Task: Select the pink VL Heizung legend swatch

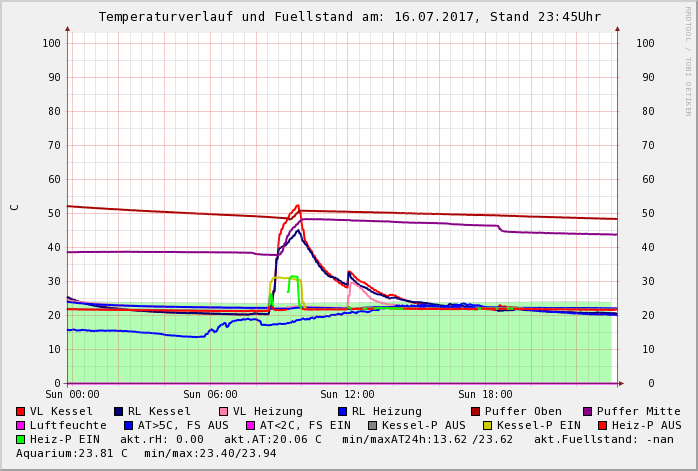Action: 224,411
